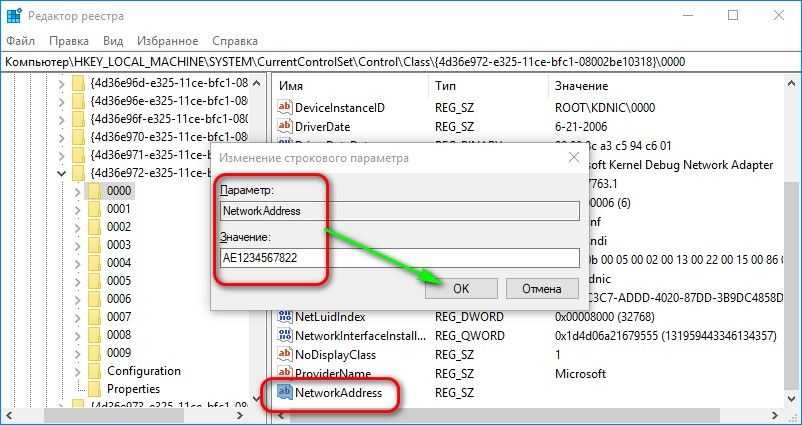Click the Microsoft data cell of ProviderName
This screenshot has height=425, width=802.
tap(580, 373)
